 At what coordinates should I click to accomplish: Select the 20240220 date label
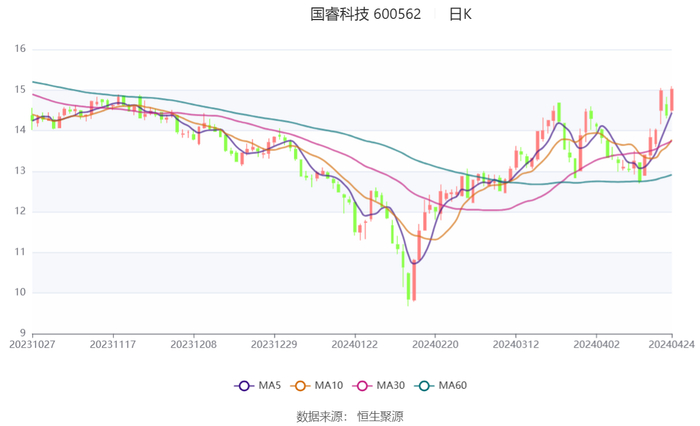(435, 343)
